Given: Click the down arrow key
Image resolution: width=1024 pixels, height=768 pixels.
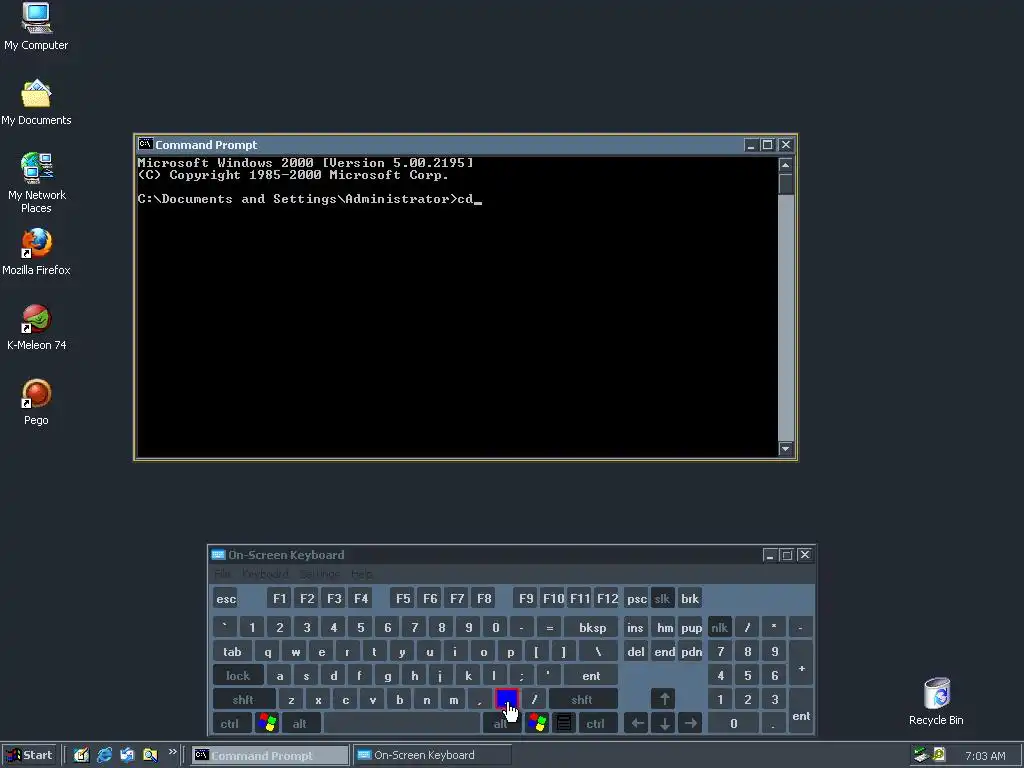Looking at the screenshot, I should click(x=664, y=724).
